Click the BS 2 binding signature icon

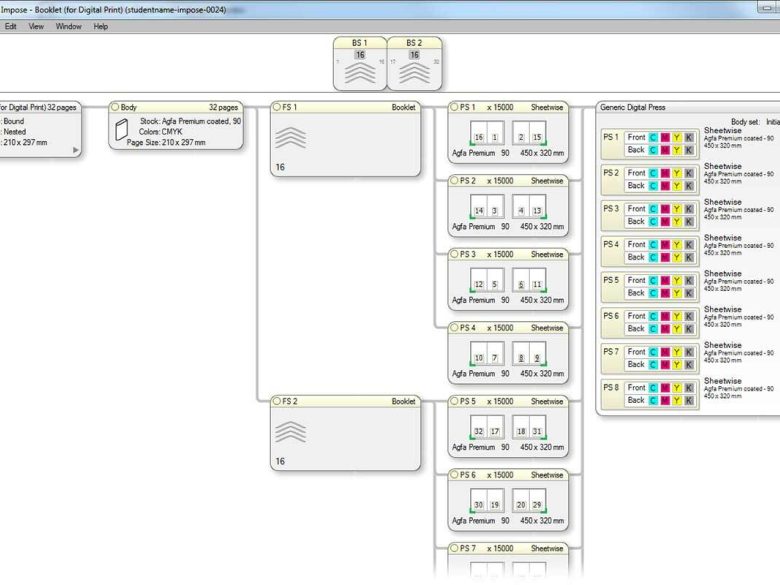click(414, 71)
